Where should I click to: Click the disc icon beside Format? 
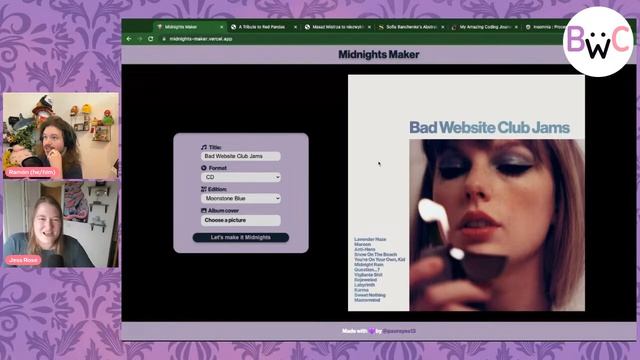[x=204, y=168]
